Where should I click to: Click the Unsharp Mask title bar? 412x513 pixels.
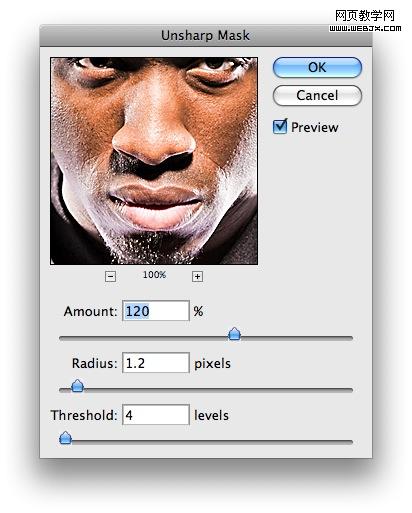[x=206, y=35]
